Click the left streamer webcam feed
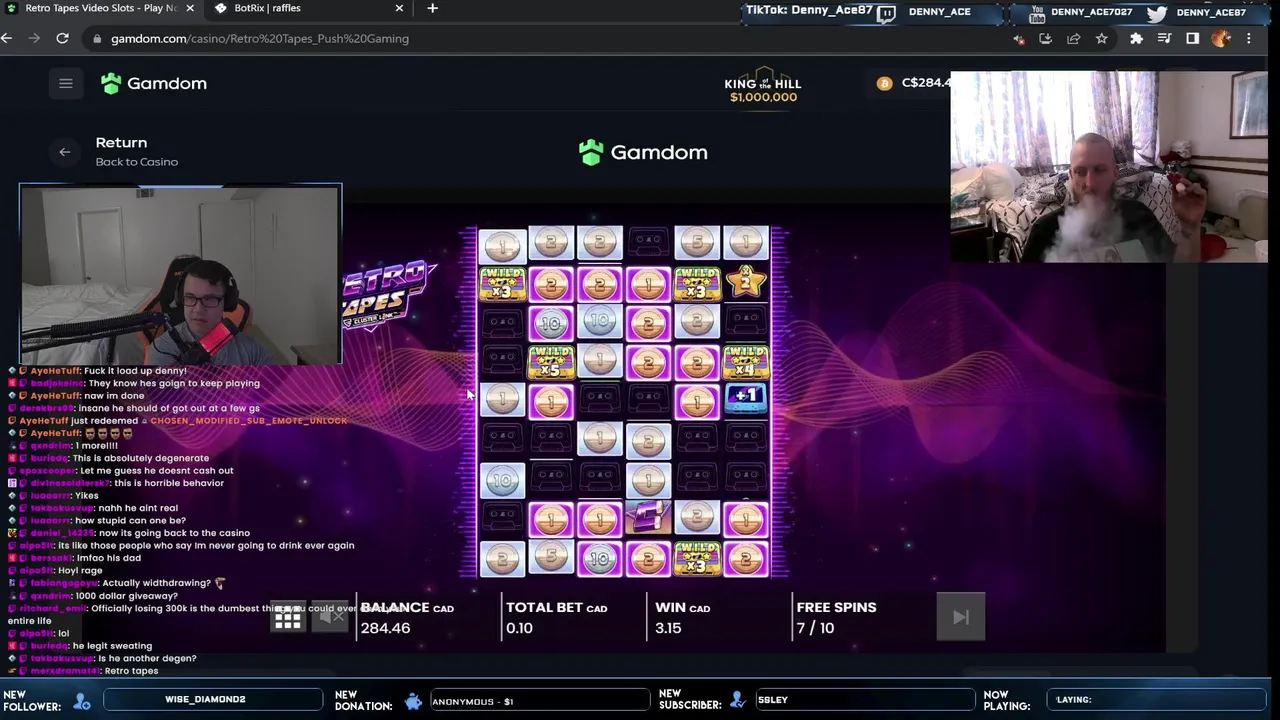The width and height of the screenshot is (1280, 720). coord(181,275)
